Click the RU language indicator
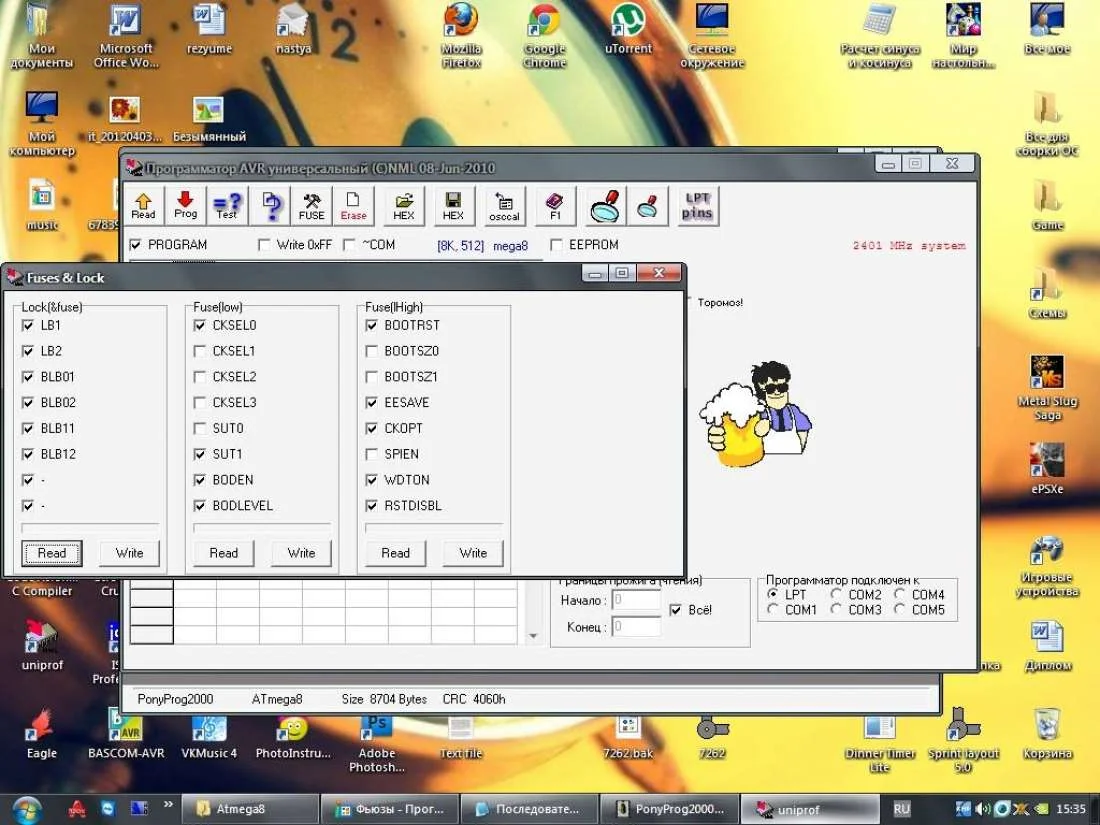1100x825 pixels. (901, 809)
